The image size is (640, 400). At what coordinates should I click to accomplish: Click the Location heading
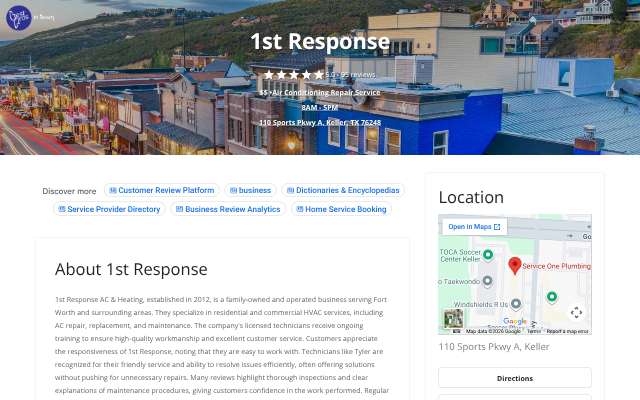click(471, 198)
